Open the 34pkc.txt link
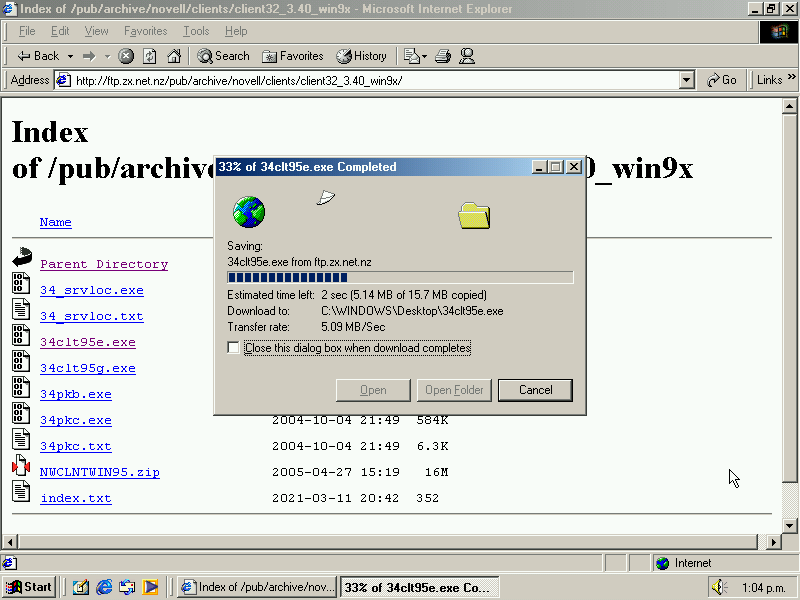Screen dimensions: 800x600 click(76, 446)
